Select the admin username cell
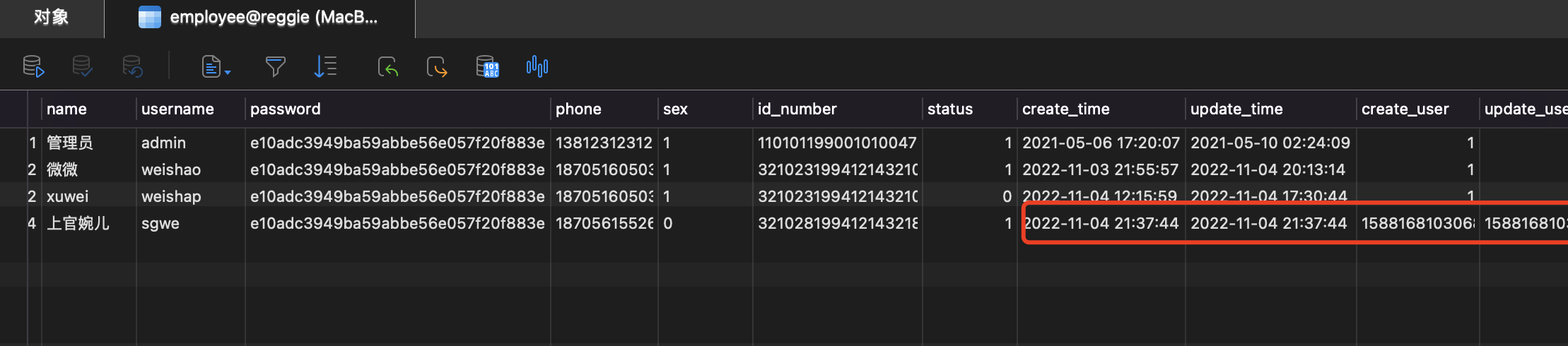Screen dimensions: 1568x346 (x=163, y=143)
